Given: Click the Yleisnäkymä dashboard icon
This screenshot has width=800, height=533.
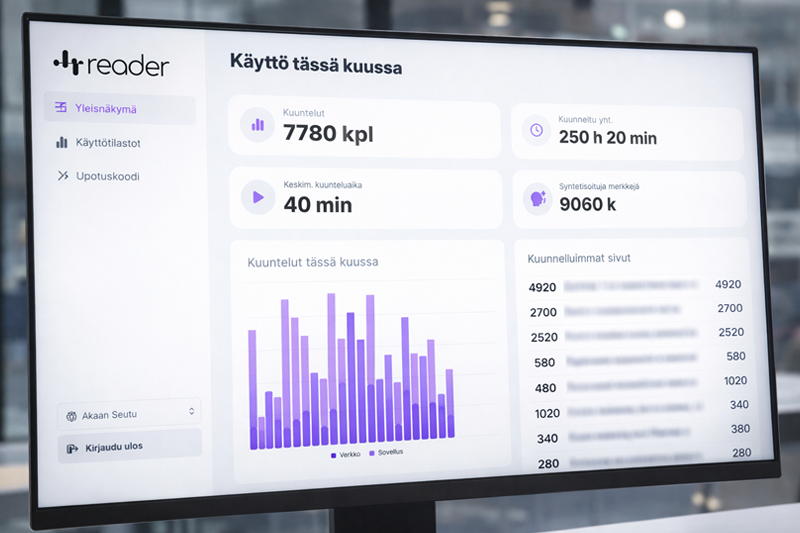Looking at the screenshot, I should (61, 108).
